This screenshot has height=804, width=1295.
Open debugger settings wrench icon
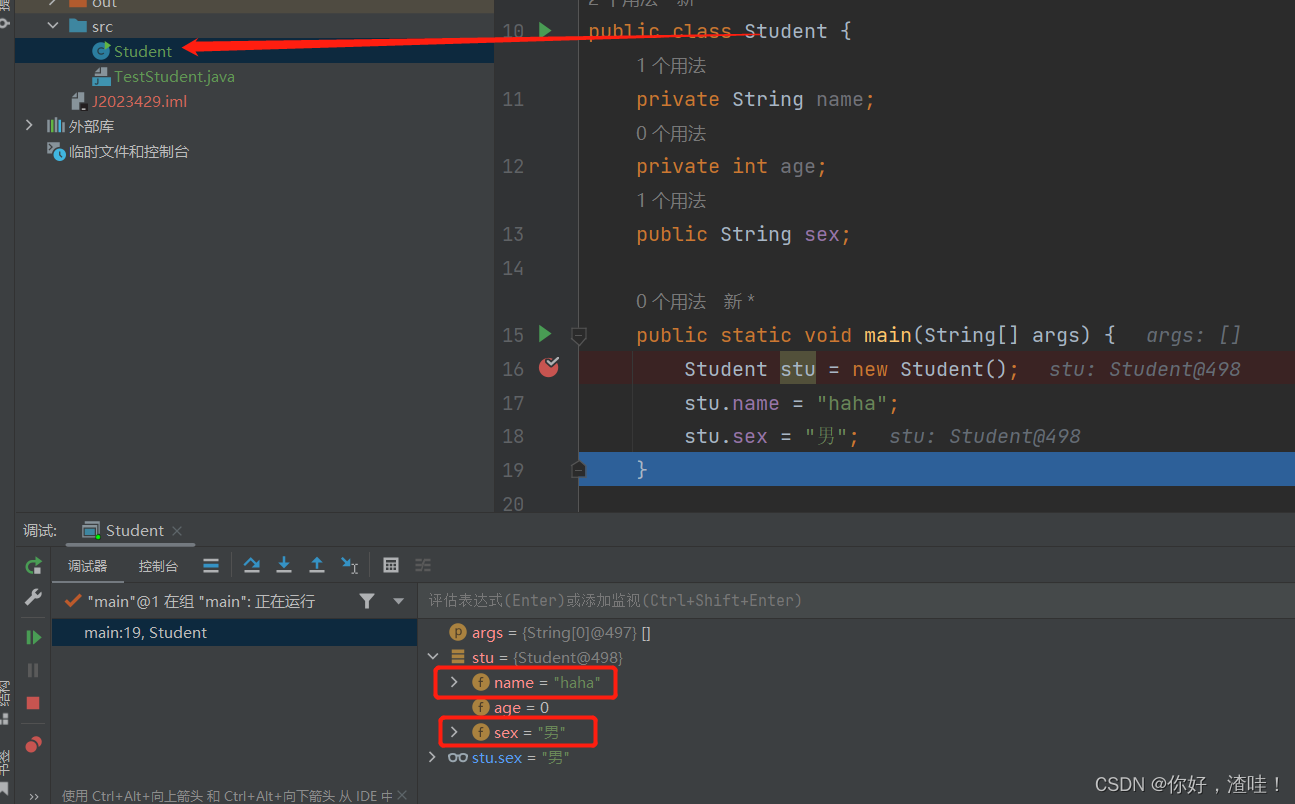pos(33,598)
